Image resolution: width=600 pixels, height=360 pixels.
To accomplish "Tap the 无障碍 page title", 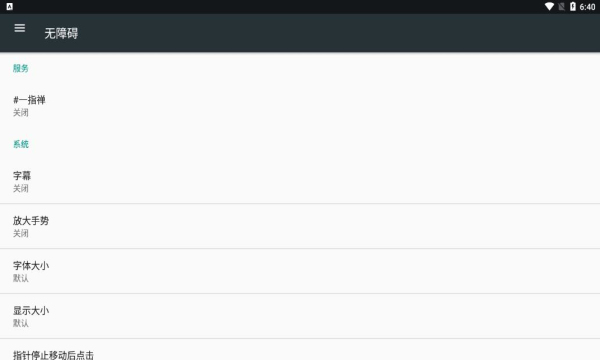I will click(x=61, y=33).
